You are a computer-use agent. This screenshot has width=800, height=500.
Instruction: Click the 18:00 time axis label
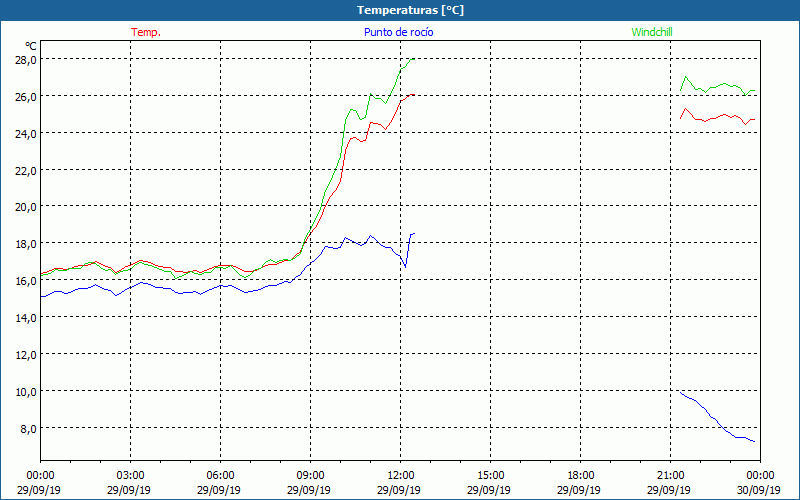(581, 476)
